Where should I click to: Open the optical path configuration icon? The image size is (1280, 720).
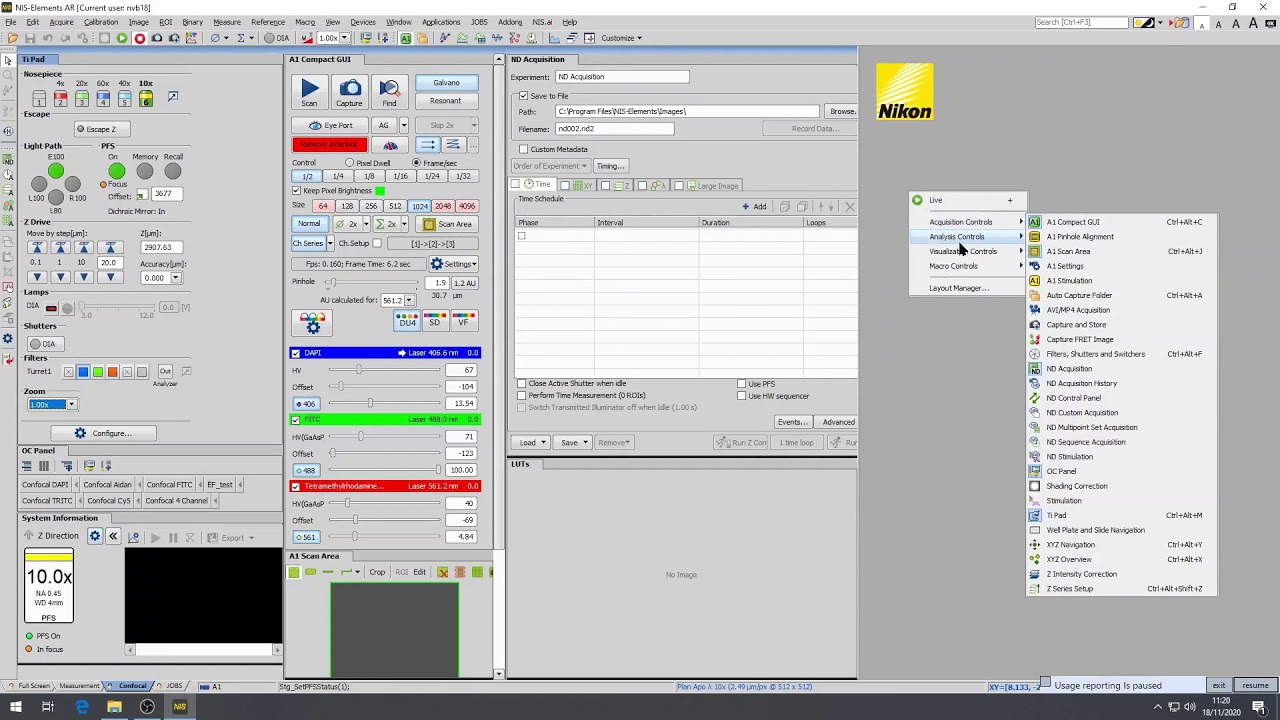[313, 323]
